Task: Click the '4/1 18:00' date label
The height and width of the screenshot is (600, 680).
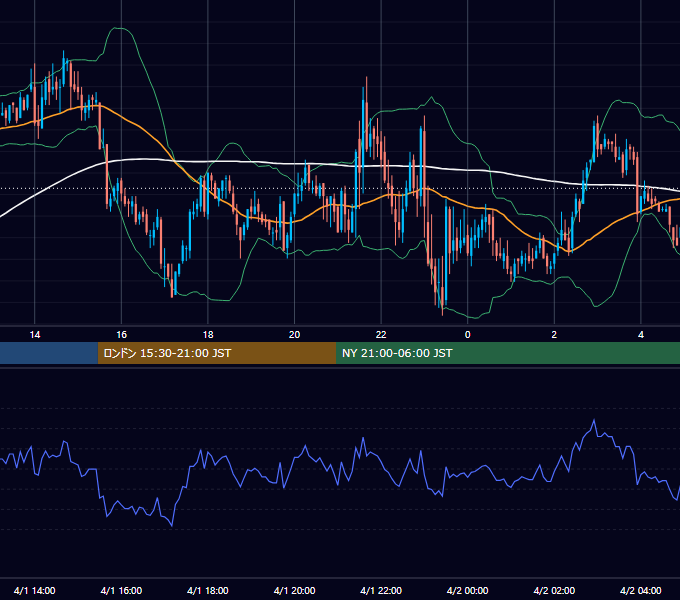Action: tap(208, 590)
